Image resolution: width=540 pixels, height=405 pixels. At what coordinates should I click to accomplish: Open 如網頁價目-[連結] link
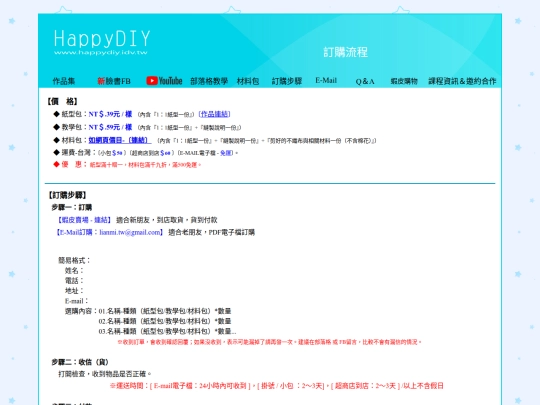click(x=119, y=140)
